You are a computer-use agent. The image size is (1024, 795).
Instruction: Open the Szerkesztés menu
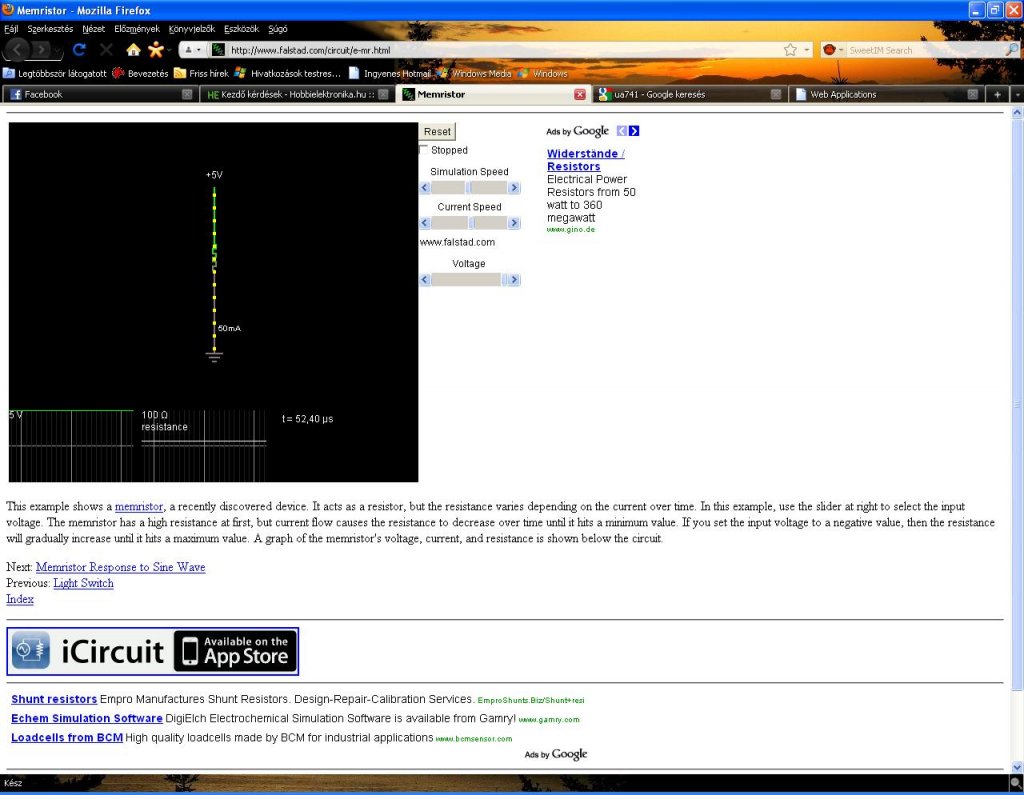tap(50, 29)
